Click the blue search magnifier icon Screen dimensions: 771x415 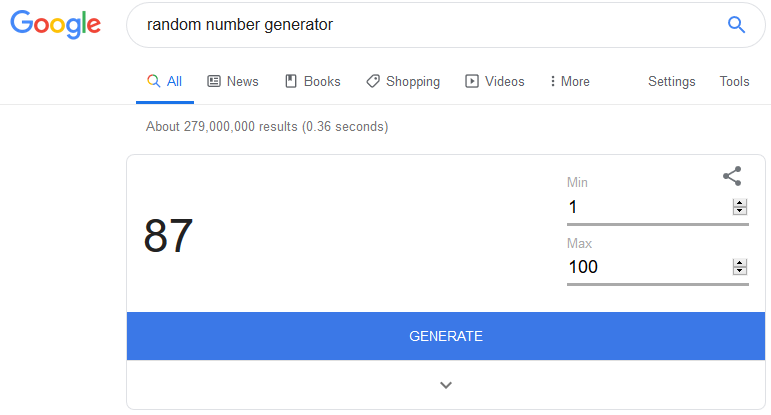(736, 25)
